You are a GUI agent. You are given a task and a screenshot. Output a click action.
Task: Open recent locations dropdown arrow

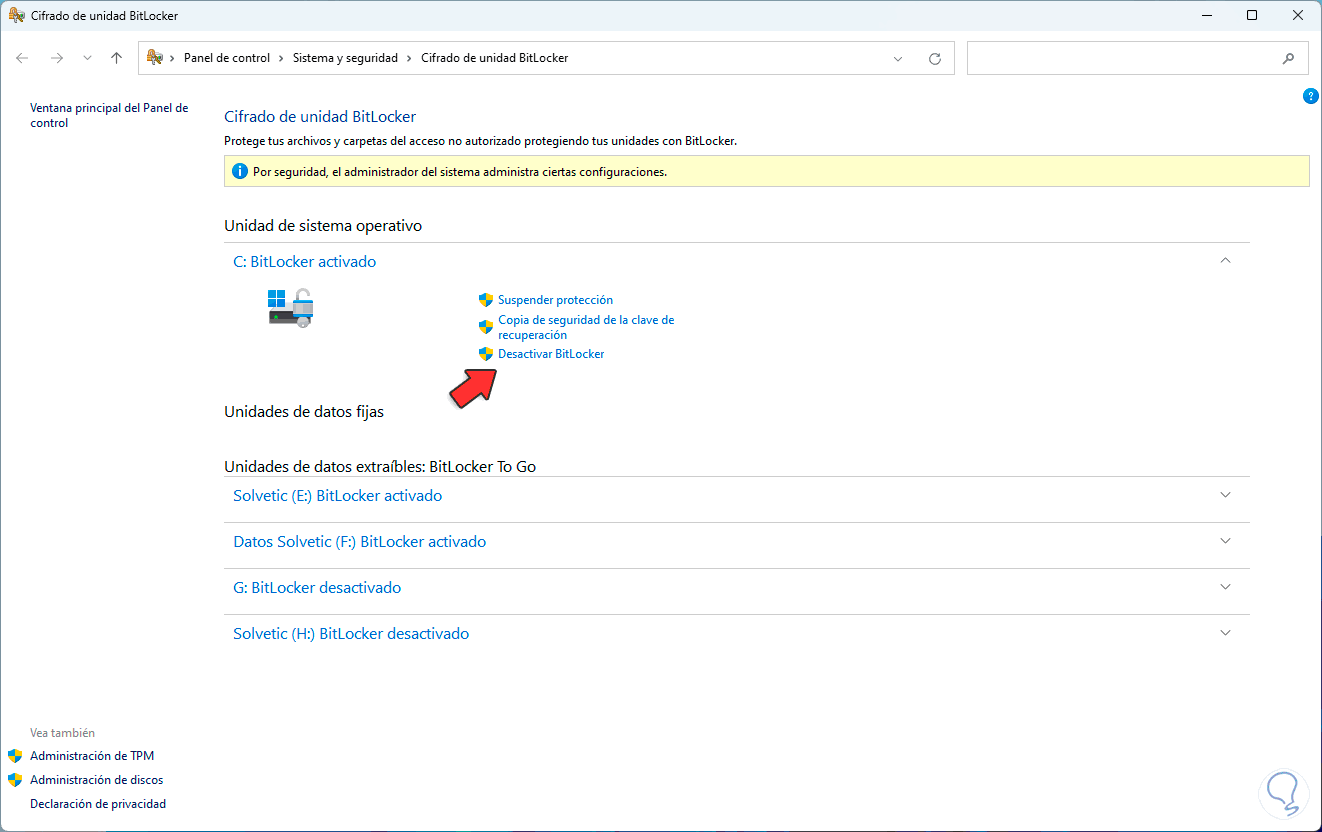[x=87, y=58]
